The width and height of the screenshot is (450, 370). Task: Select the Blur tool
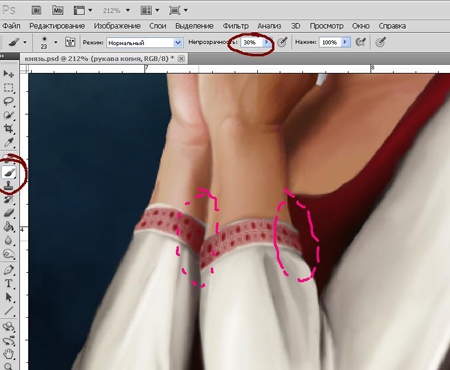(8, 240)
